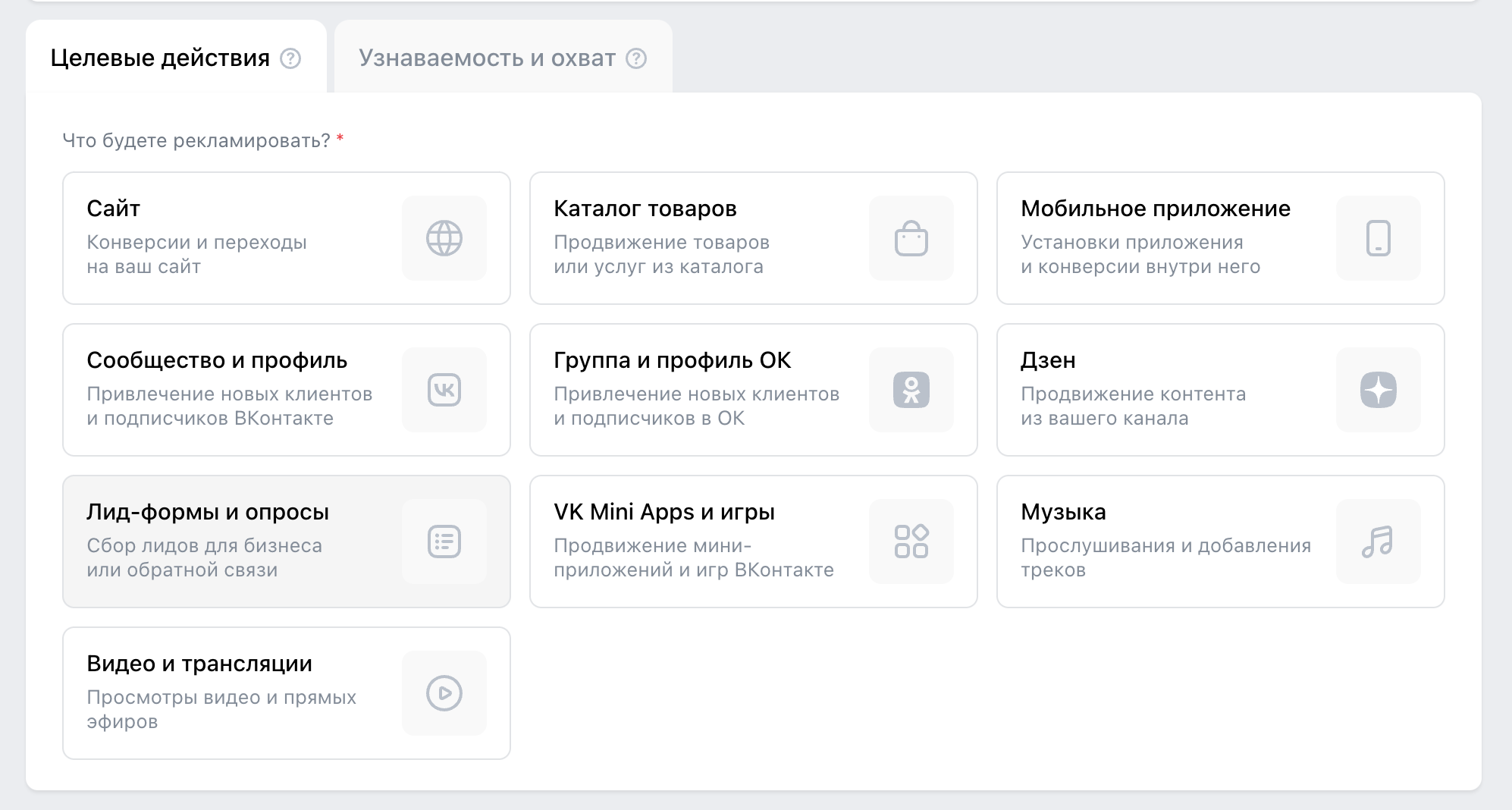
Task: Click the globe icon on Сайт card
Action: 444,238
